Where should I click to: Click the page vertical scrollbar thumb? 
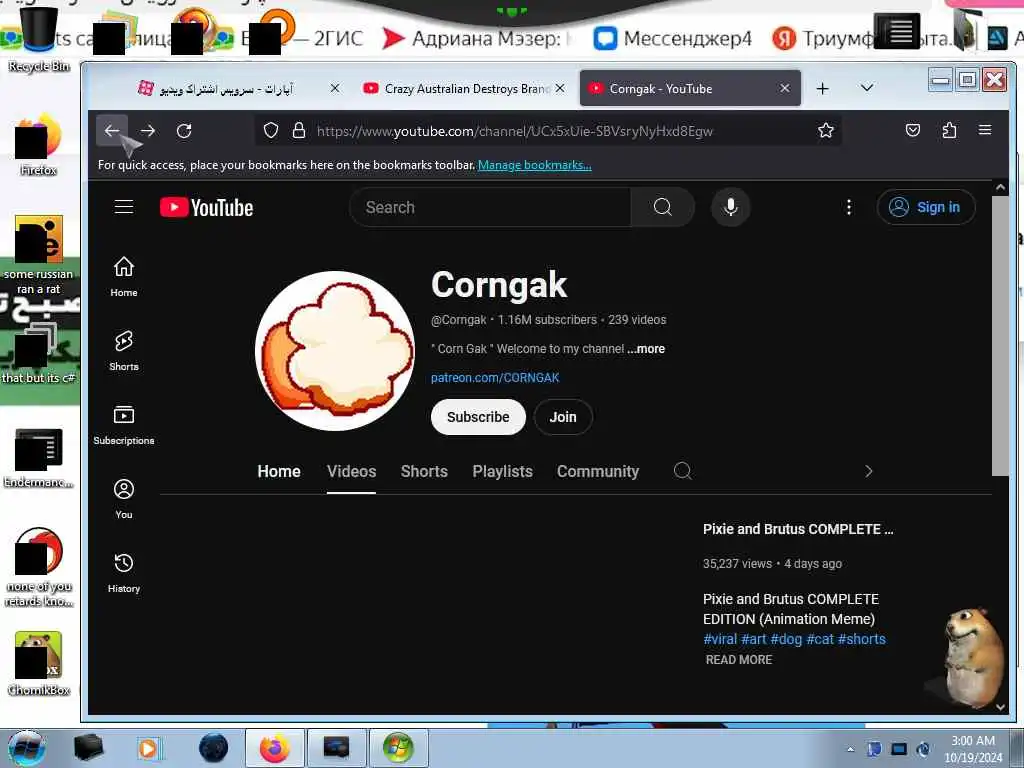point(1000,336)
